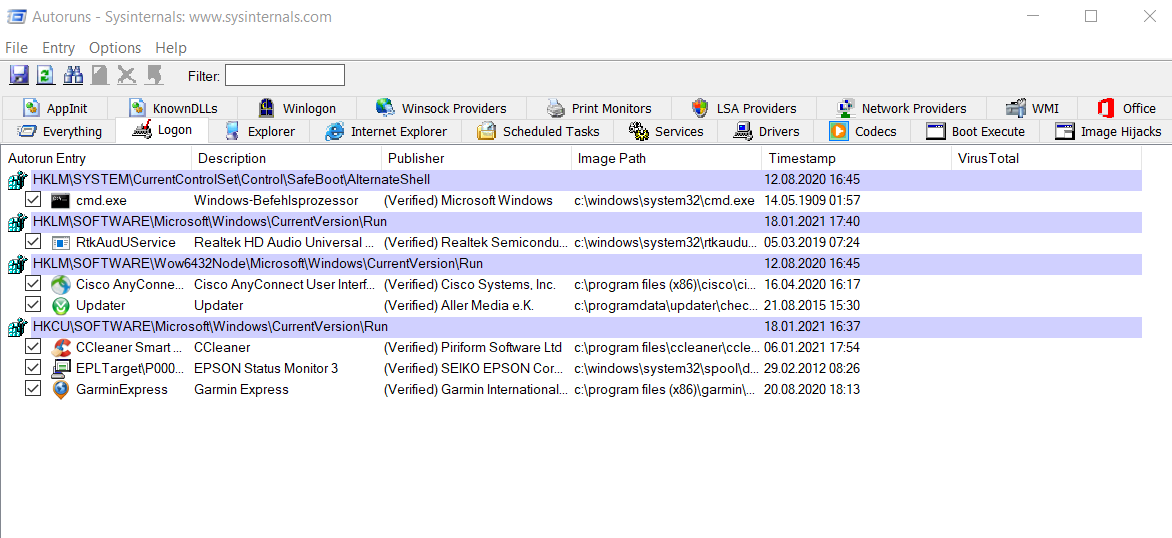The image size is (1172, 538).
Task: Uncheck the cmd.exe autorun entry
Action: [33, 200]
